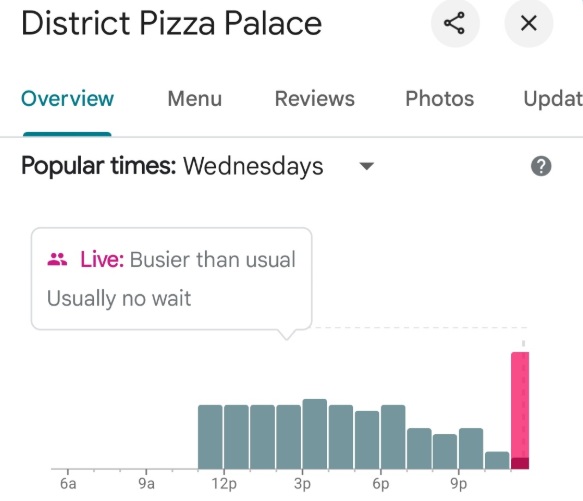Expand the Wednesdays day dropdown arrow

point(367,166)
